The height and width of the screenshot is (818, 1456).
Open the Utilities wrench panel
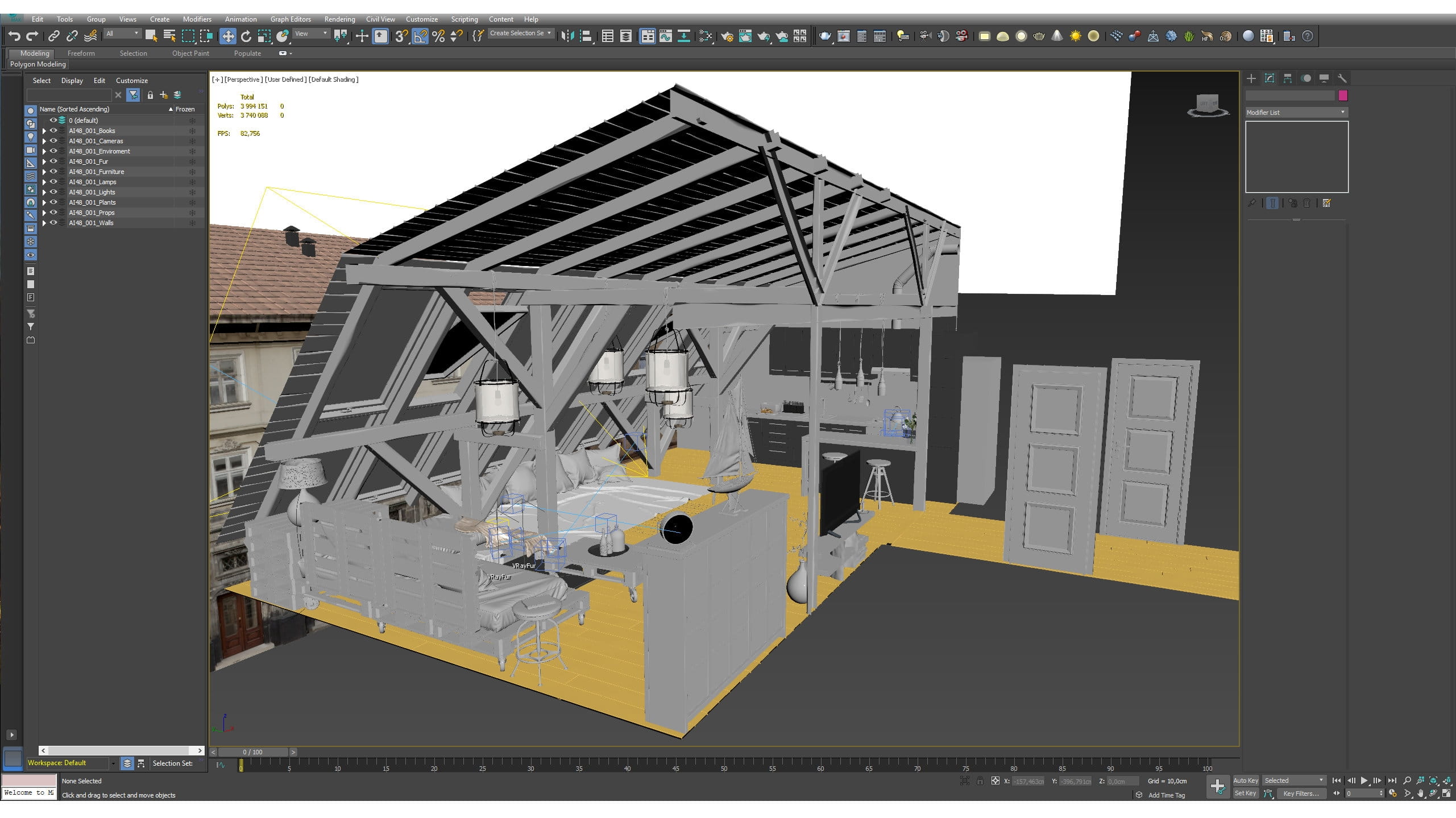pos(1342,78)
